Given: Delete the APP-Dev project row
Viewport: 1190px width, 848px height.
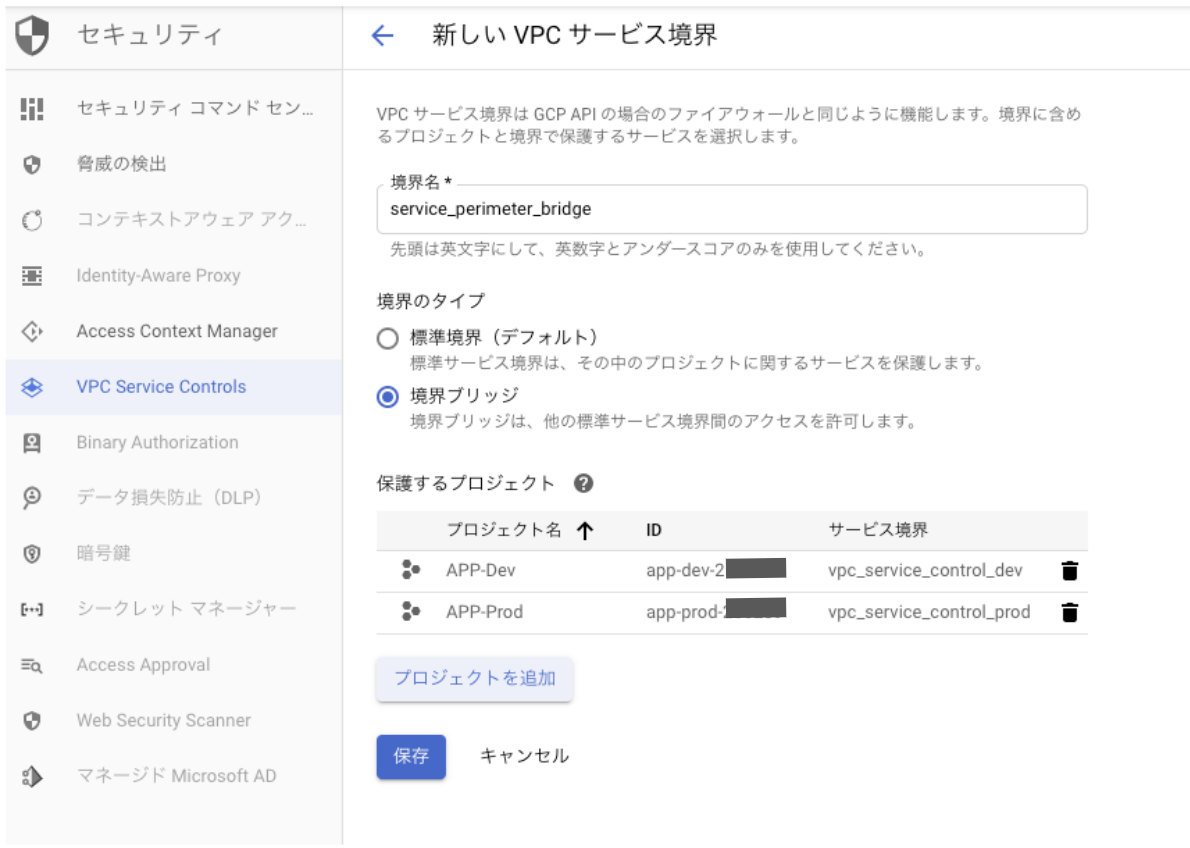Looking at the screenshot, I should click(1069, 571).
